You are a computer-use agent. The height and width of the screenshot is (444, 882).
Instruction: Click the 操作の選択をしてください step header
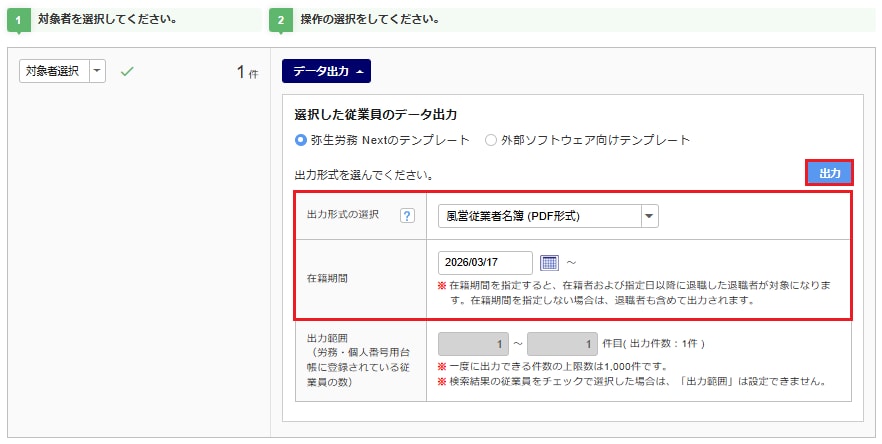tap(372, 19)
